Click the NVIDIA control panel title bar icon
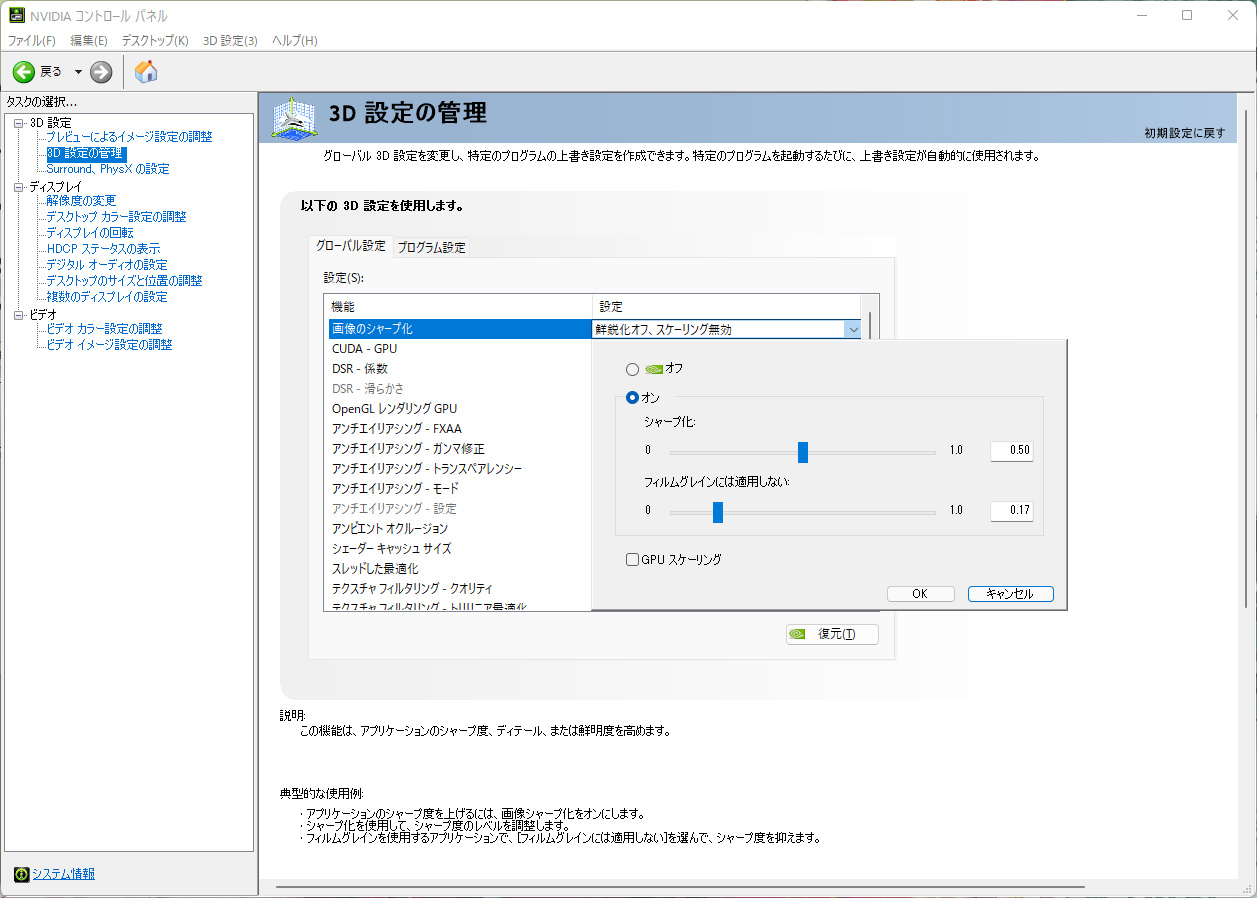Screen dimensions: 1257x898 (17, 16)
